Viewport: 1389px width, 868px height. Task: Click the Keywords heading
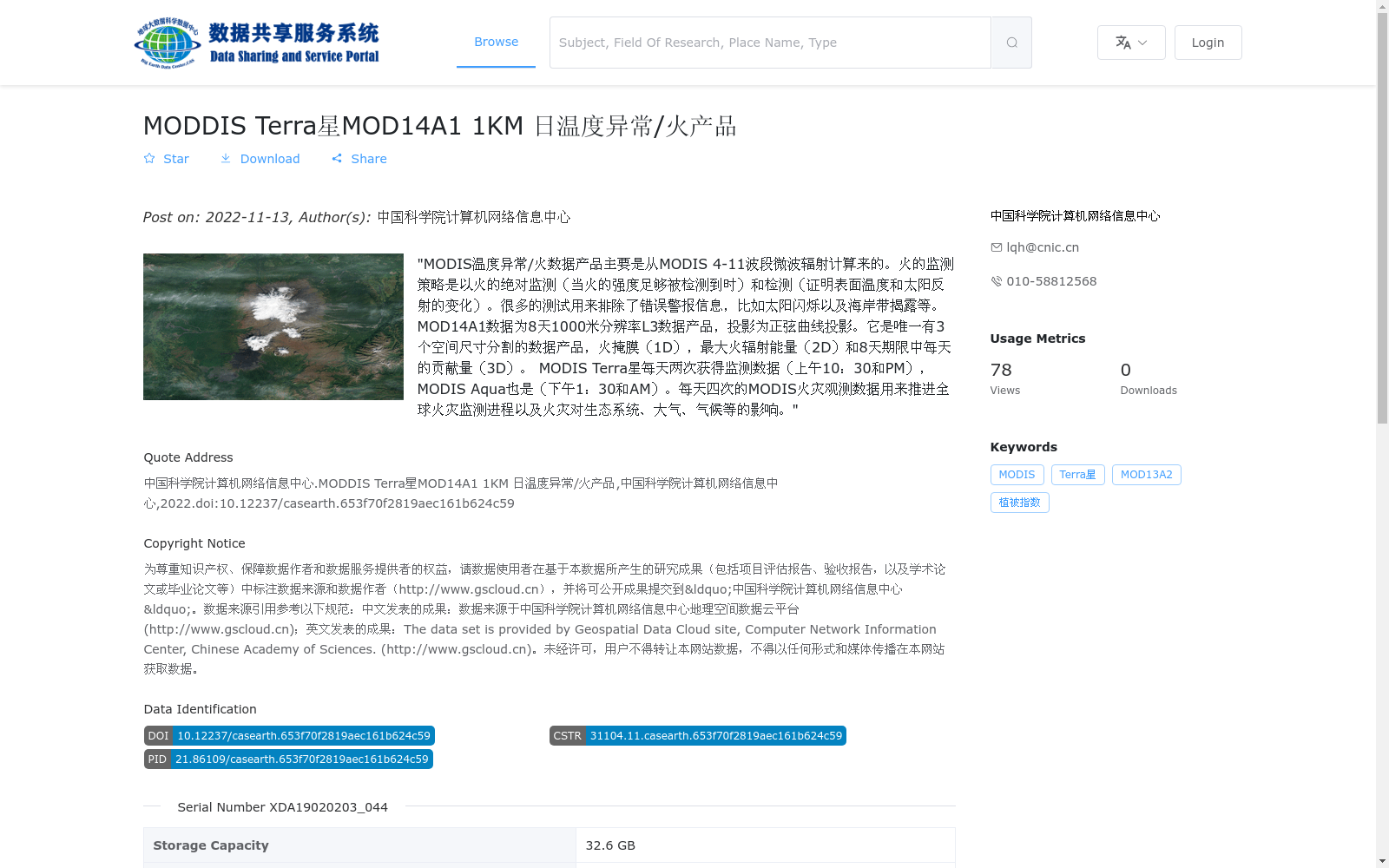click(1024, 447)
